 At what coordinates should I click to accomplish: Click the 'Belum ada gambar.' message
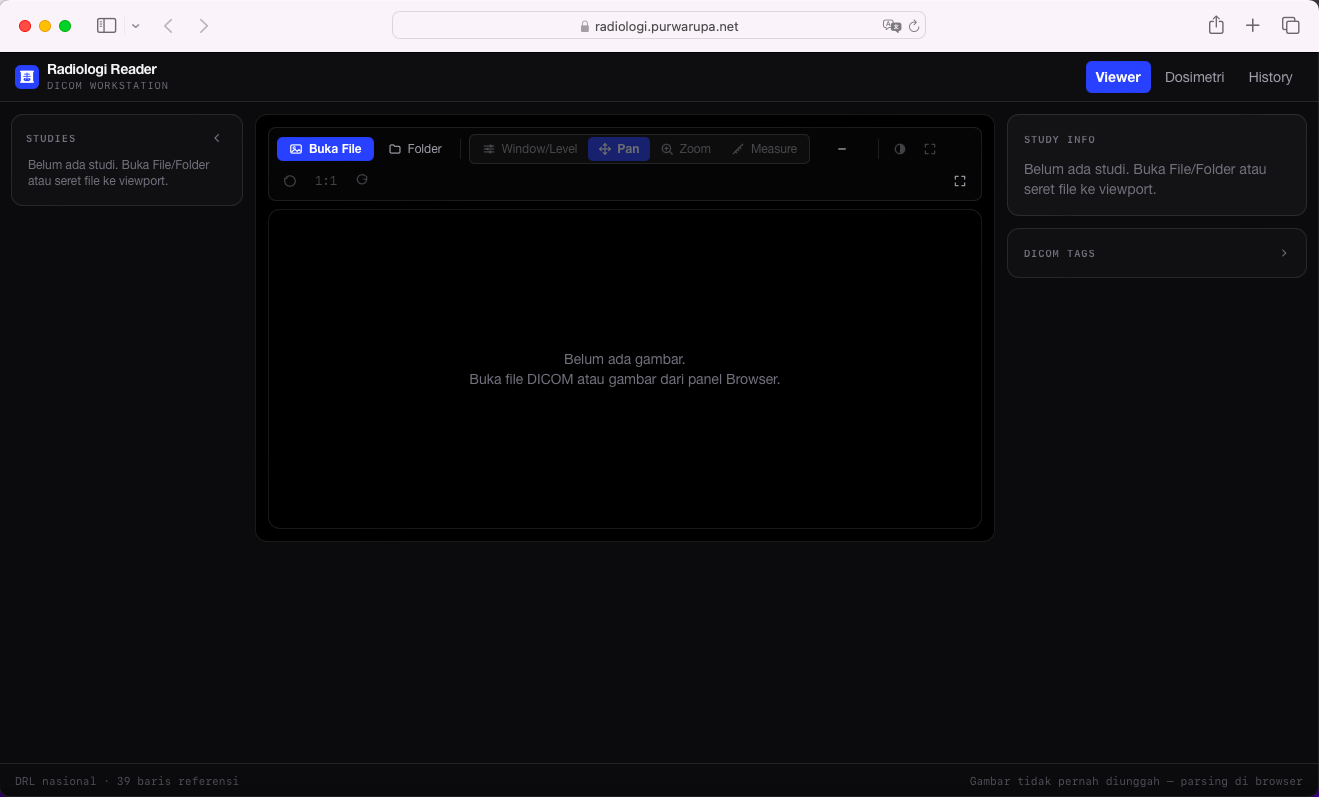tap(625, 359)
